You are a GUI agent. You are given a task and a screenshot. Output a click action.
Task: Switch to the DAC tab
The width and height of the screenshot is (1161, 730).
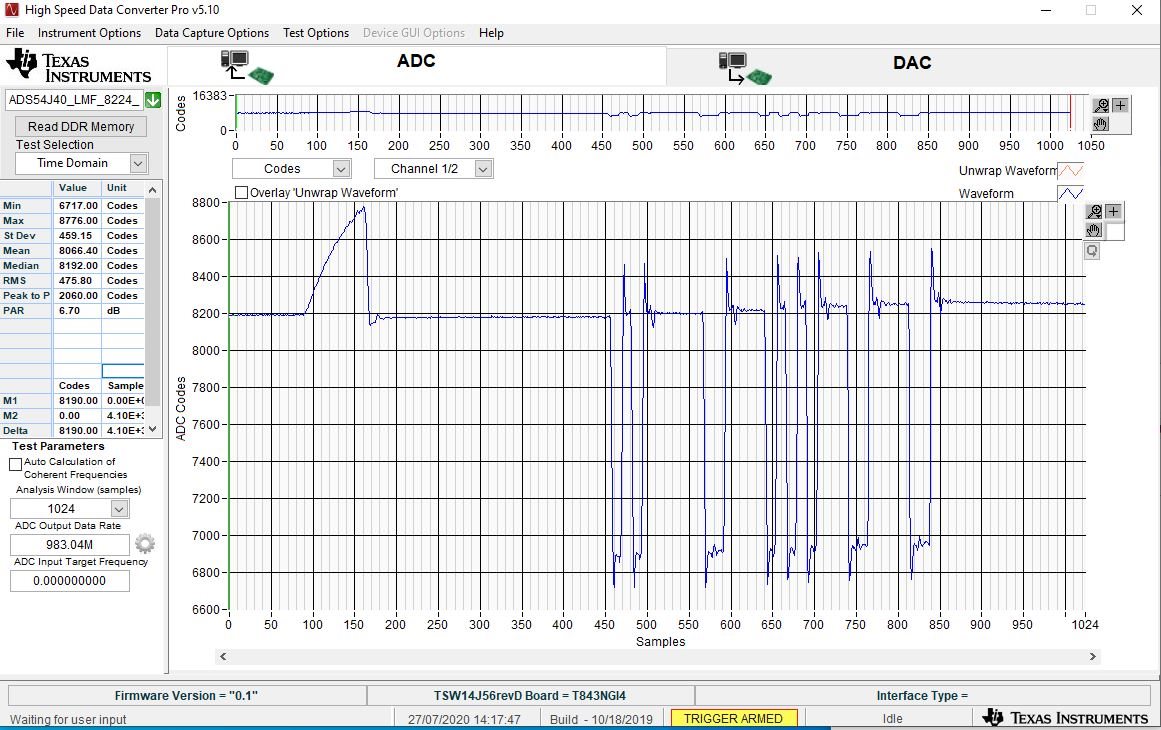tap(912, 66)
